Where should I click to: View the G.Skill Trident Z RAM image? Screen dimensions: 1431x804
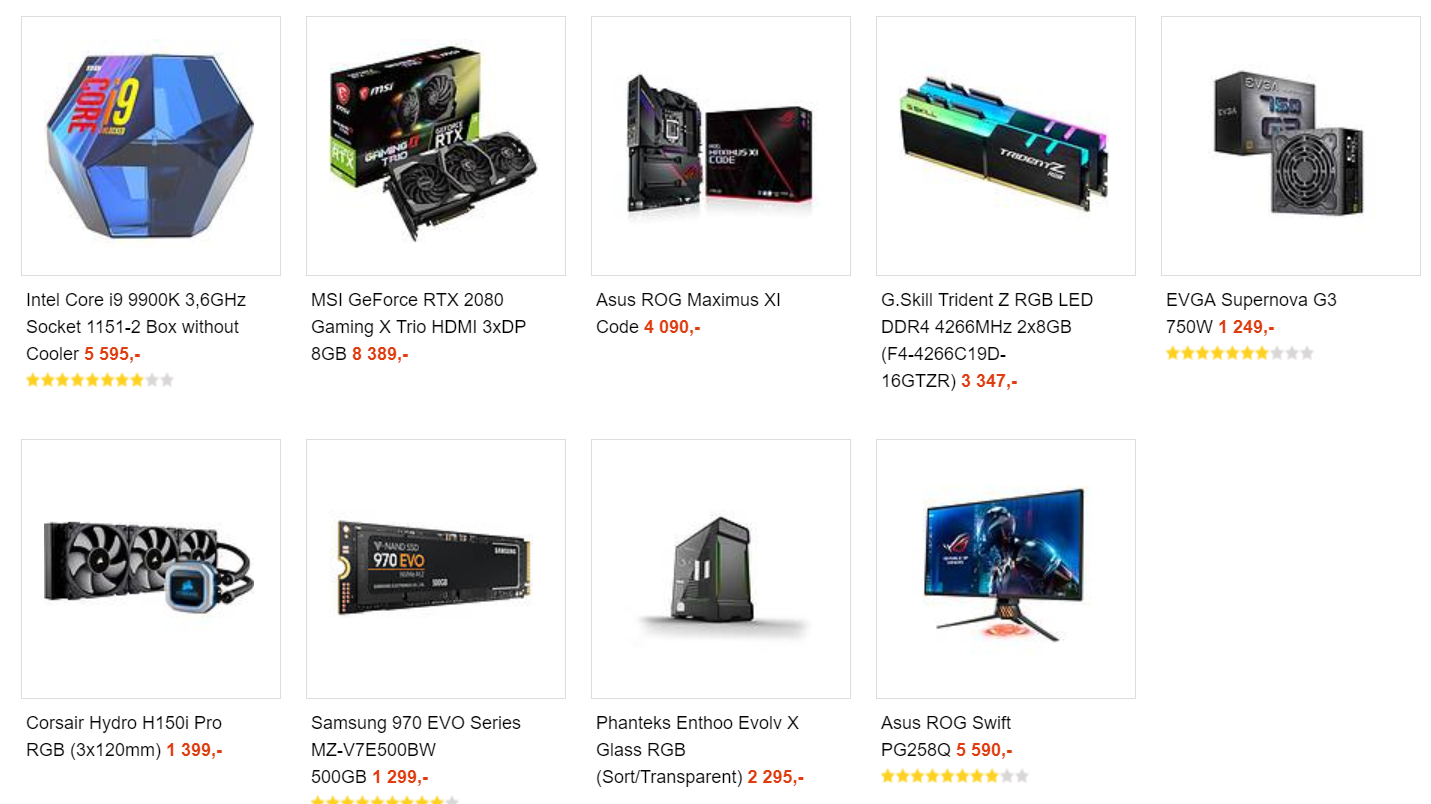click(x=1006, y=146)
